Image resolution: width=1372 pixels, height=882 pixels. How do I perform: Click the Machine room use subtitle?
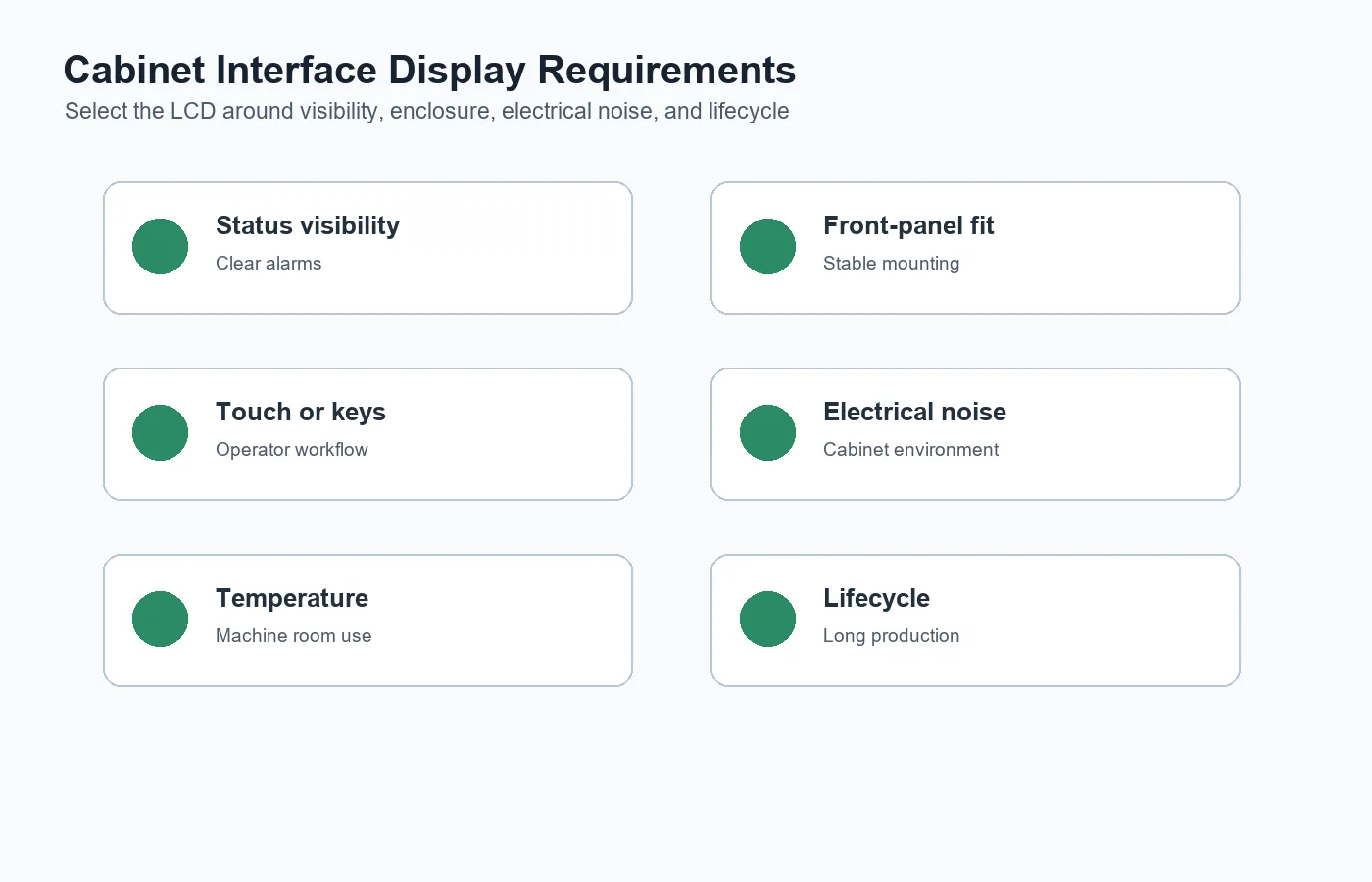pos(294,635)
